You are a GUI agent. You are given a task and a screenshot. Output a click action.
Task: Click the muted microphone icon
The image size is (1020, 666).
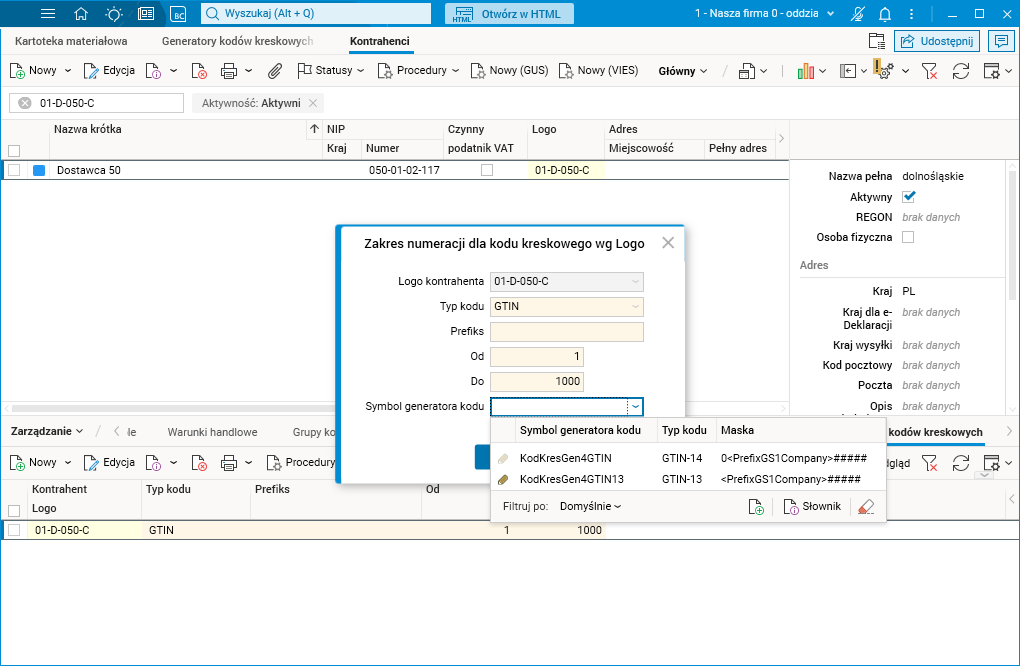pos(858,14)
